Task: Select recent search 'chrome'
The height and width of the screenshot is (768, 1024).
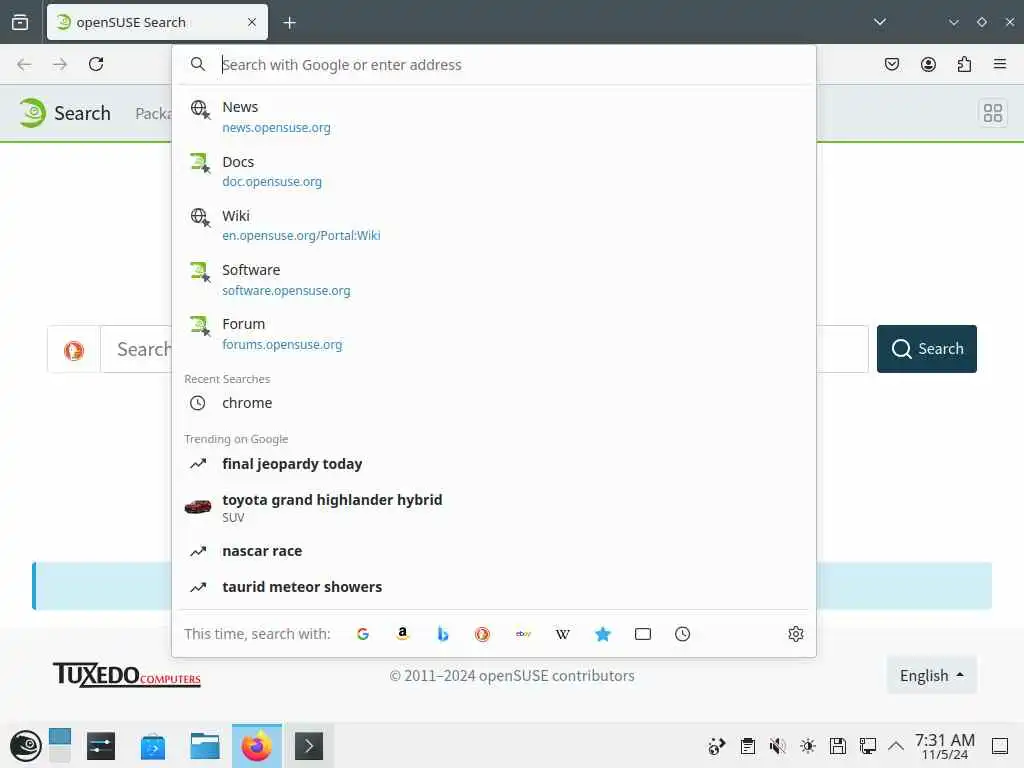Action: [x=494, y=403]
